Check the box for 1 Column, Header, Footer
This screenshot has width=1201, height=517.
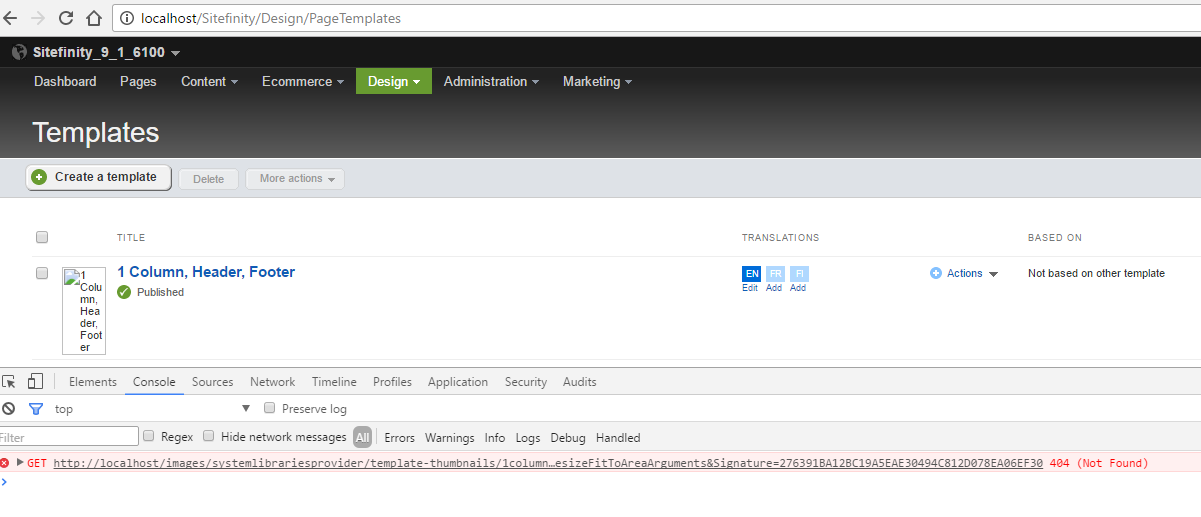(x=42, y=272)
